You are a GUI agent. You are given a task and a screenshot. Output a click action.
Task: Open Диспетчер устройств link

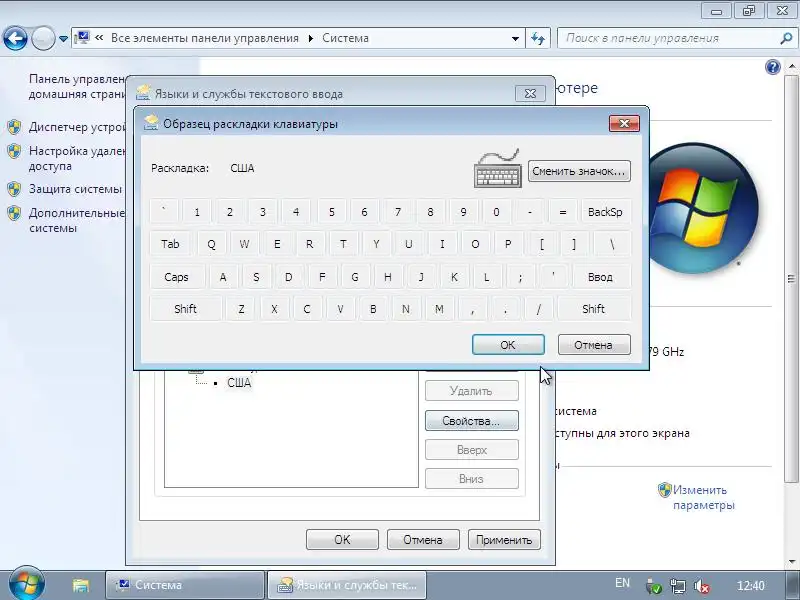[x=77, y=127]
